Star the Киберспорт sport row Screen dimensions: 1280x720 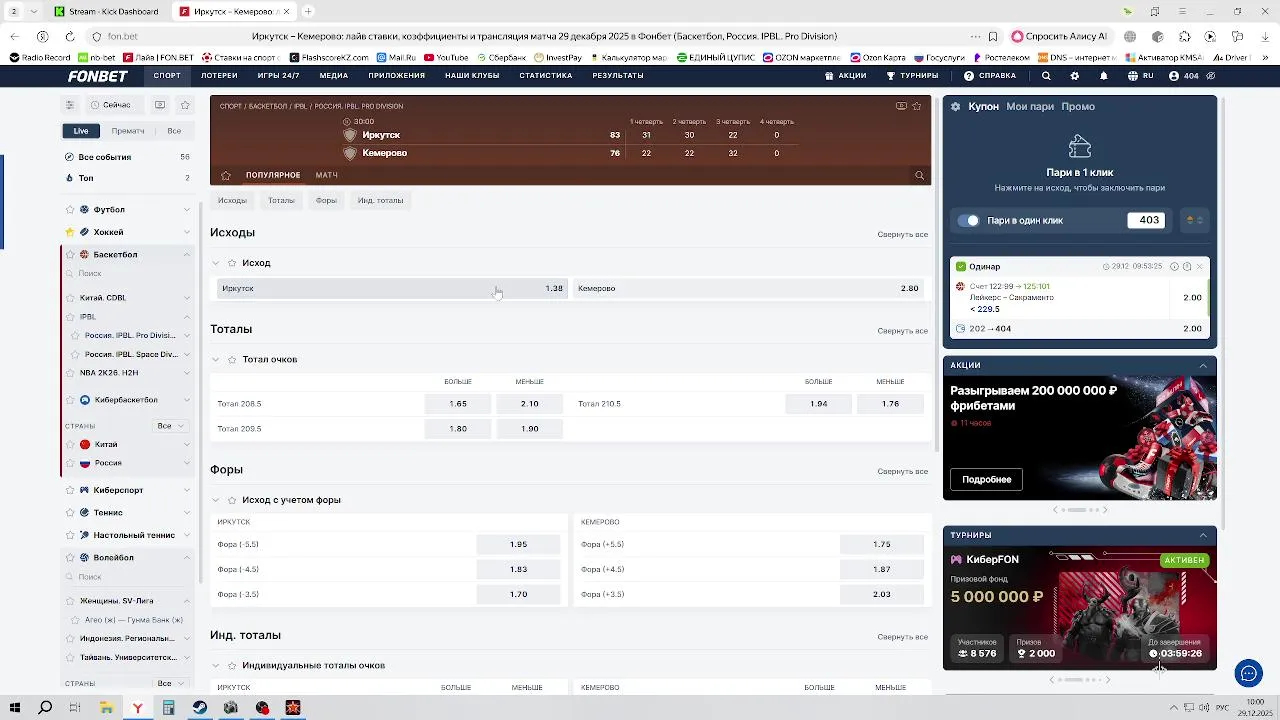pos(70,491)
